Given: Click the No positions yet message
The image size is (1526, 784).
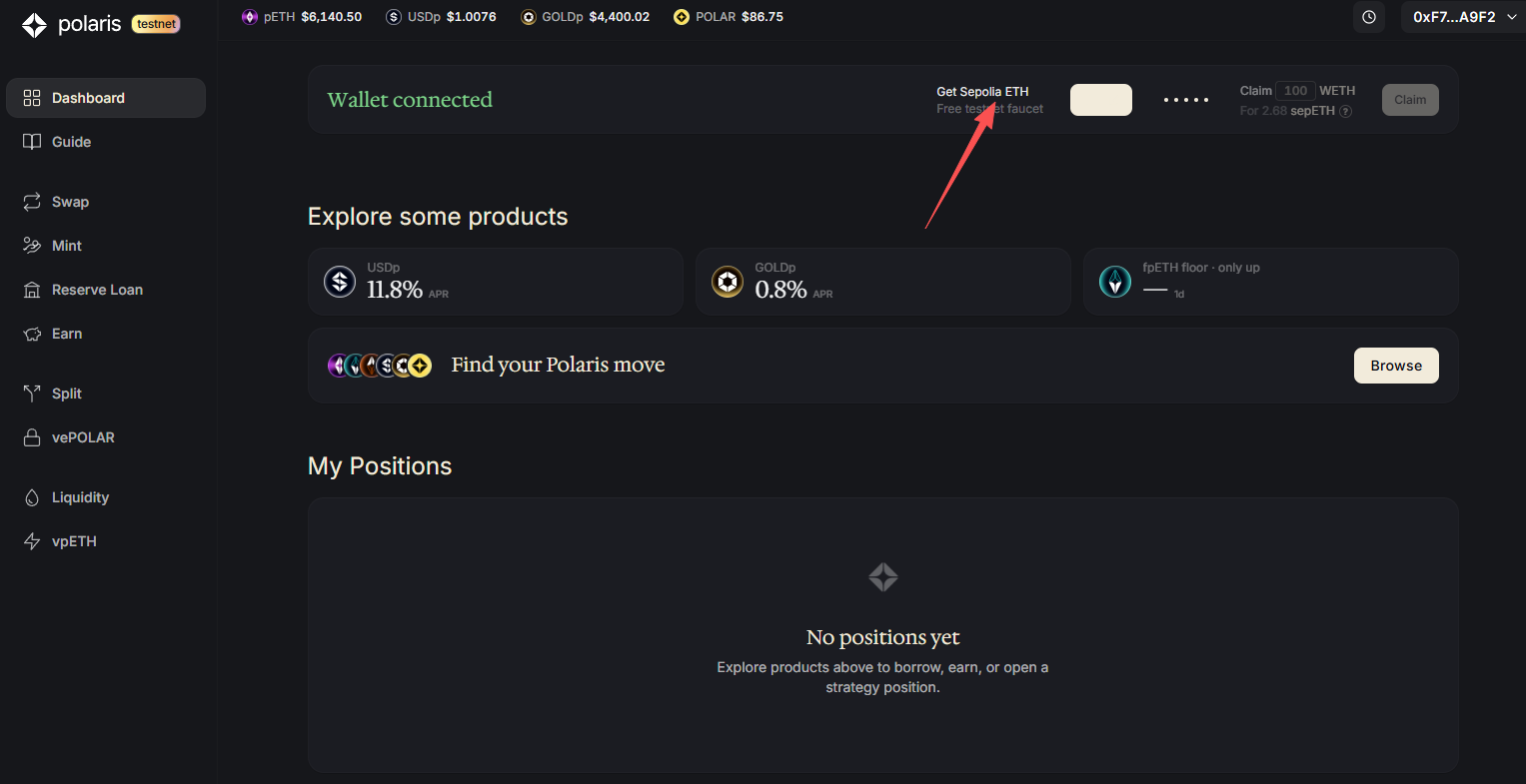Looking at the screenshot, I should pos(882,637).
